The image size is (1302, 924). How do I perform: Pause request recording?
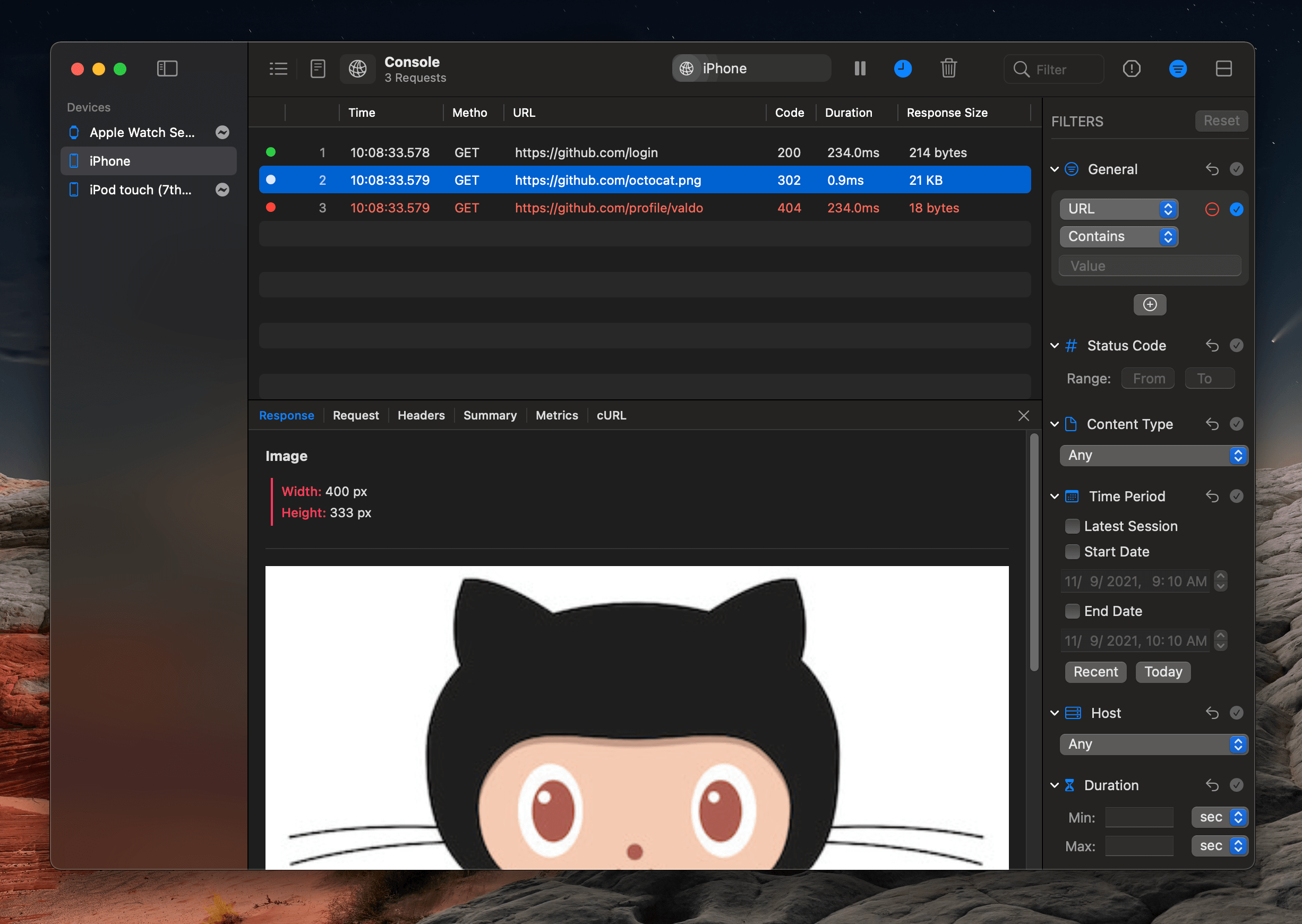[860, 69]
